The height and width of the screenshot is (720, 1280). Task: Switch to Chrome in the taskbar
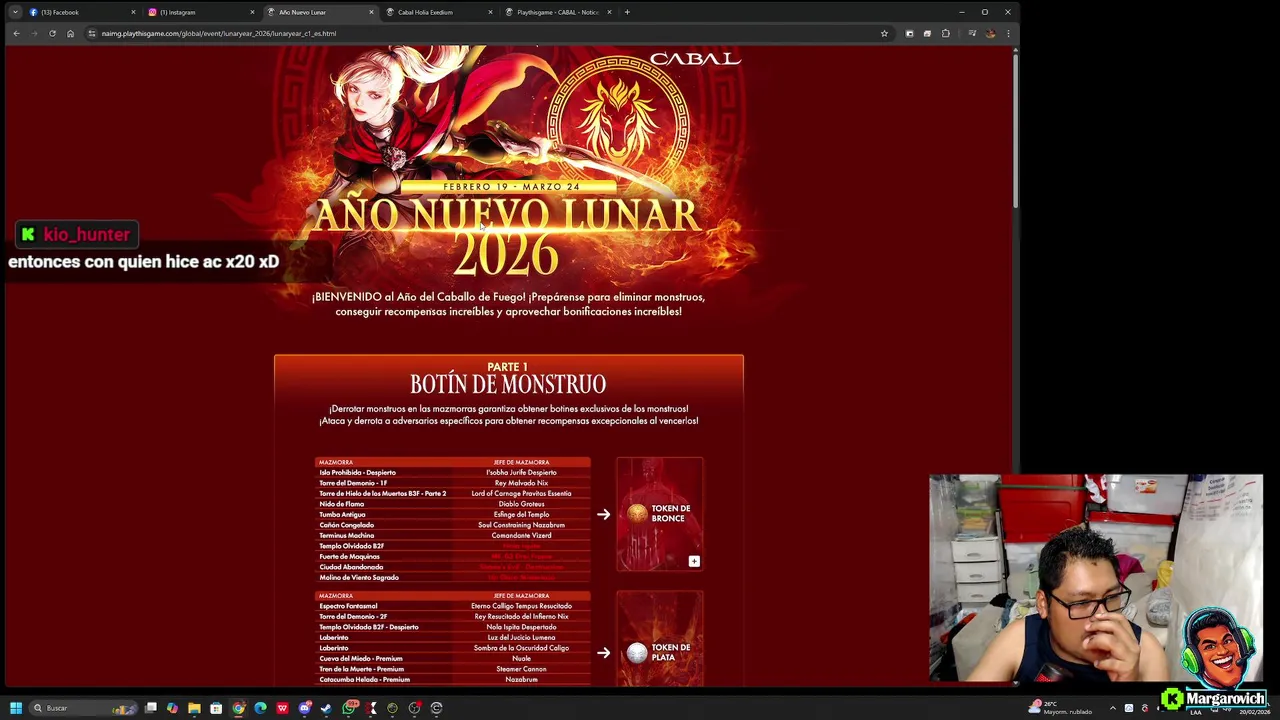click(238, 708)
